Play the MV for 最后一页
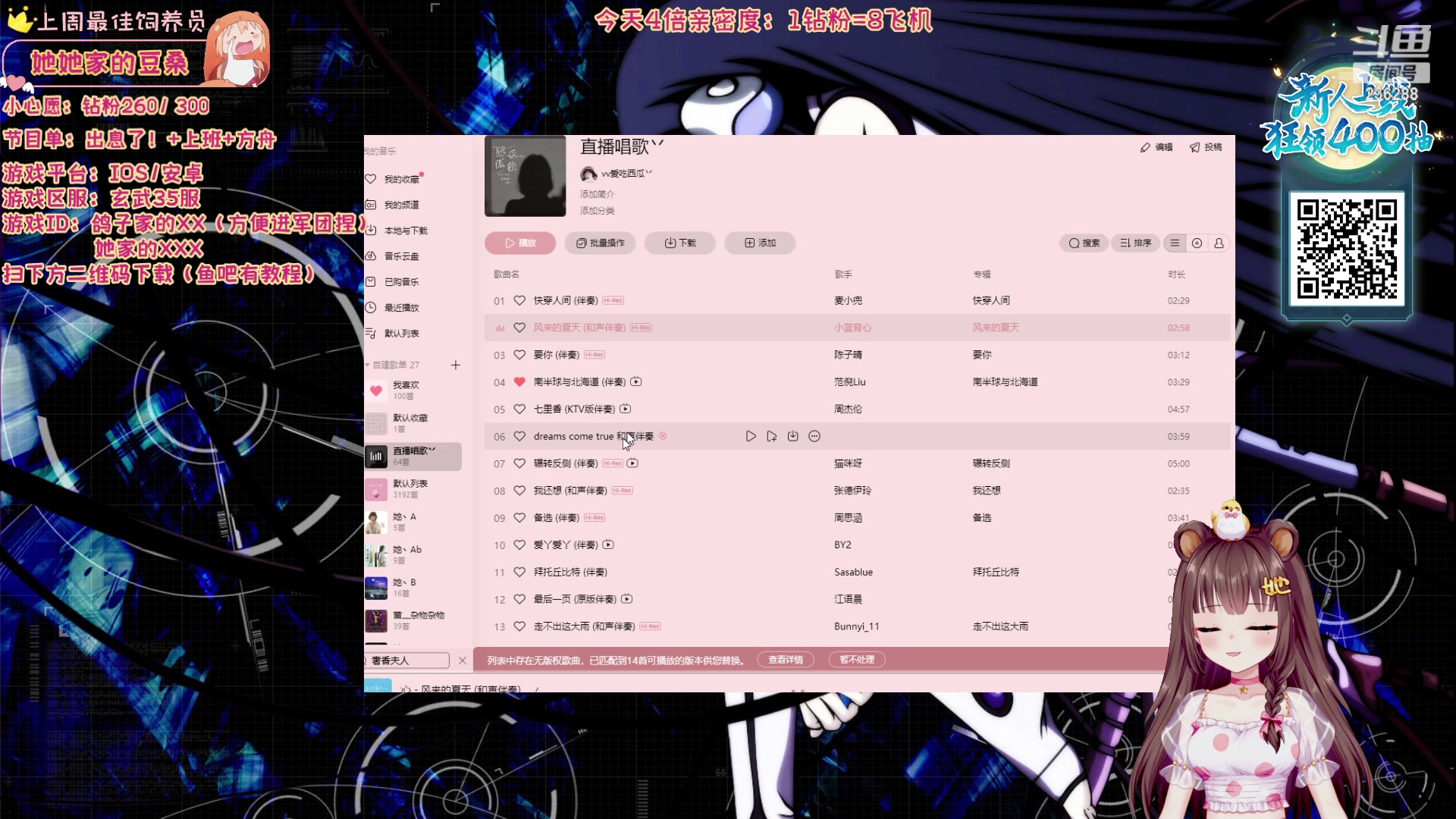 pyautogui.click(x=626, y=599)
